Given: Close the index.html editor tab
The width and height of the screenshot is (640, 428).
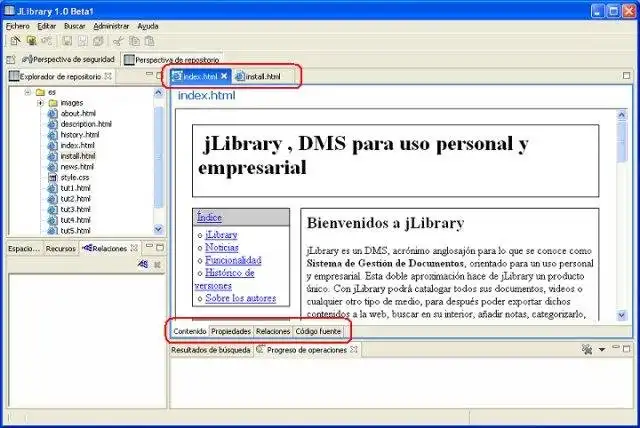Looking at the screenshot, I should [224, 76].
